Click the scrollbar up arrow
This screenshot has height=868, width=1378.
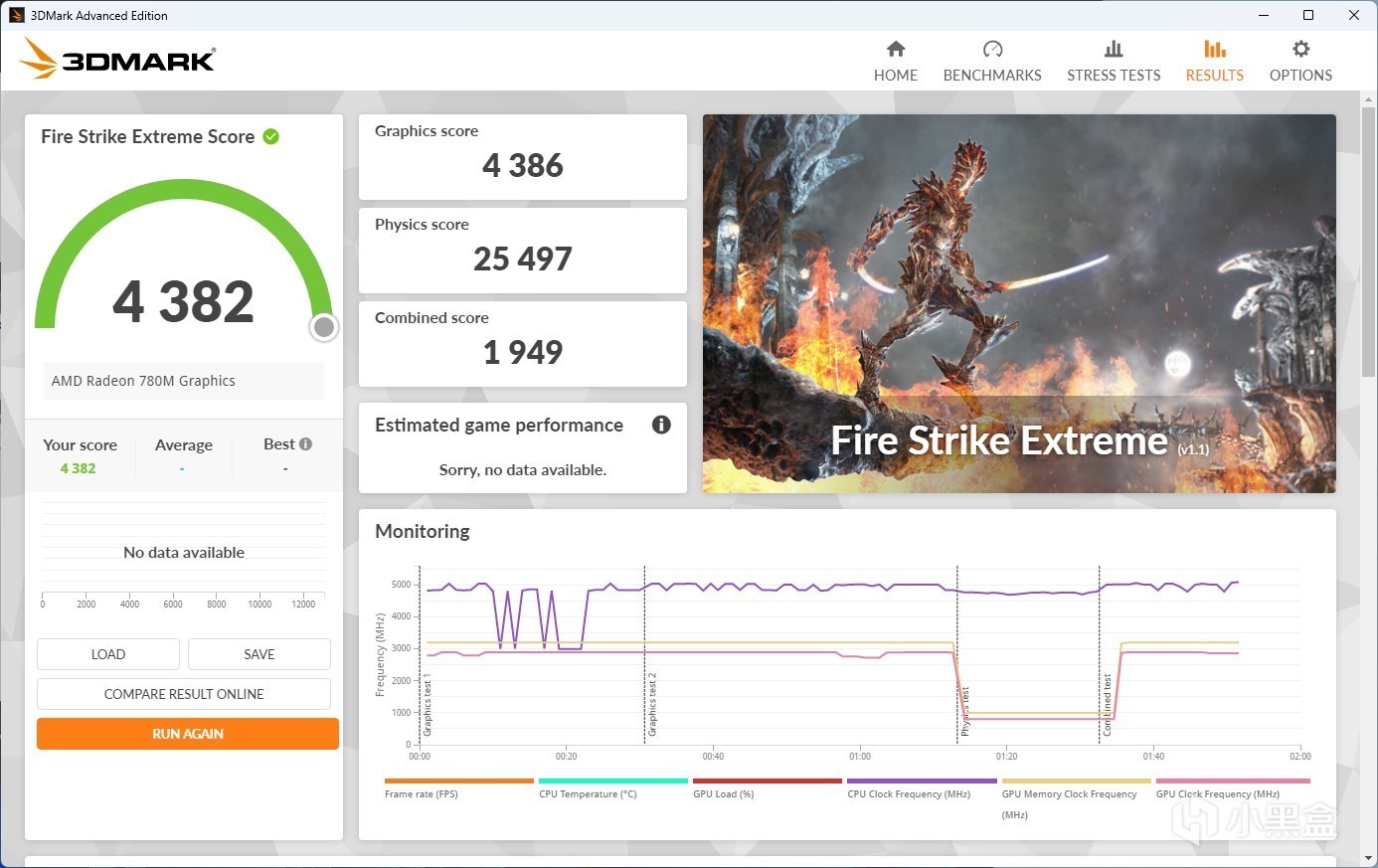point(1368,100)
